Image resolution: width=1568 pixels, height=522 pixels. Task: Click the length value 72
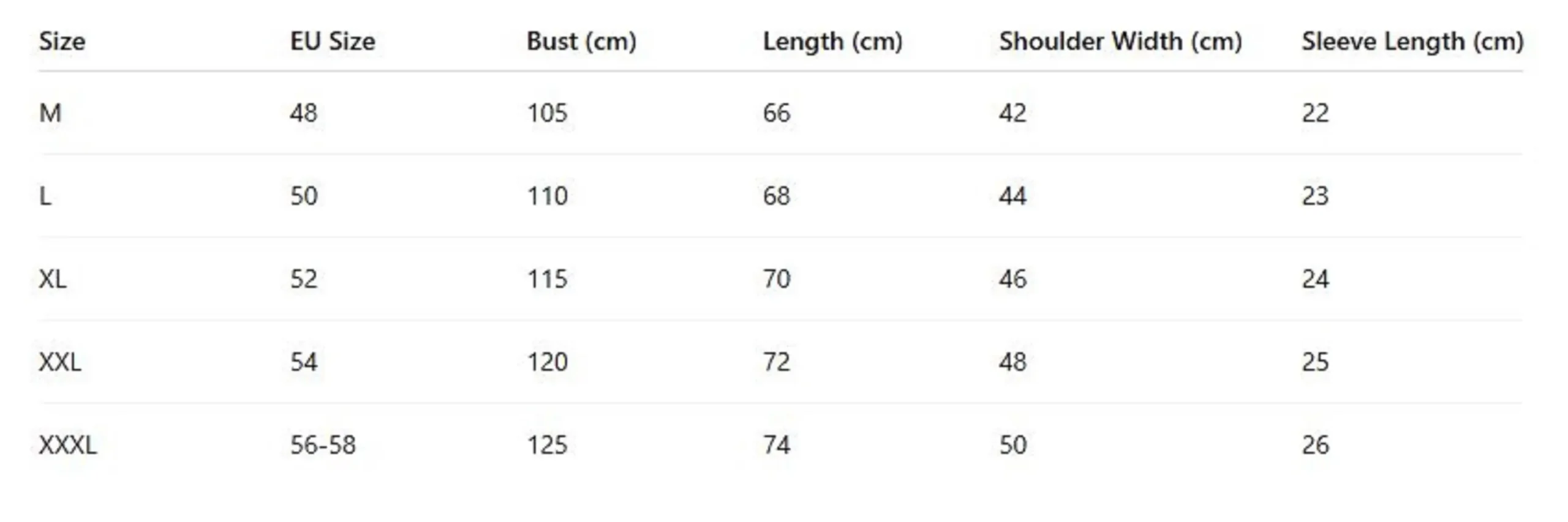[x=777, y=362]
